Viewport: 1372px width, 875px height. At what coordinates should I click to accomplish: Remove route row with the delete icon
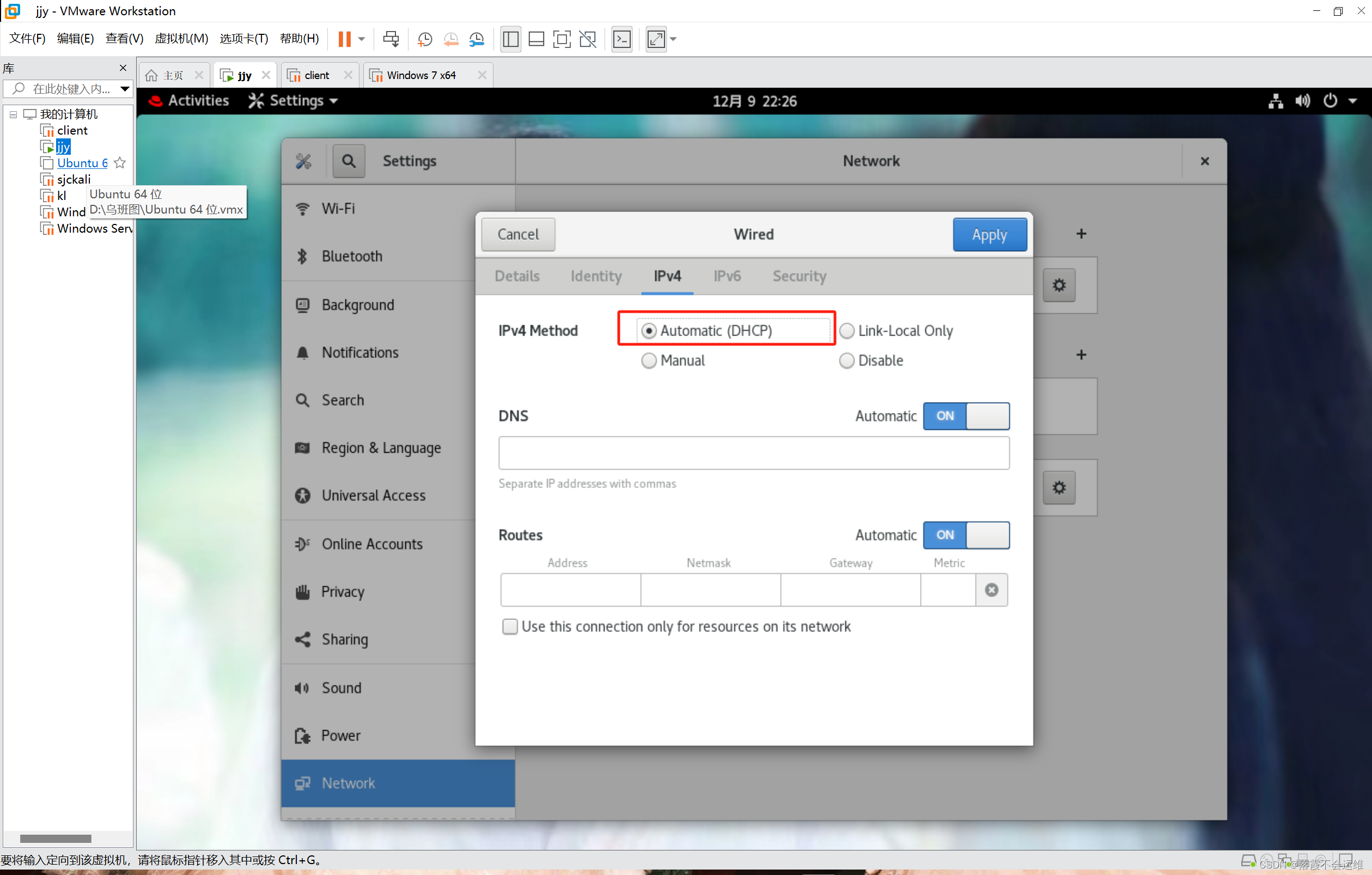(x=991, y=590)
